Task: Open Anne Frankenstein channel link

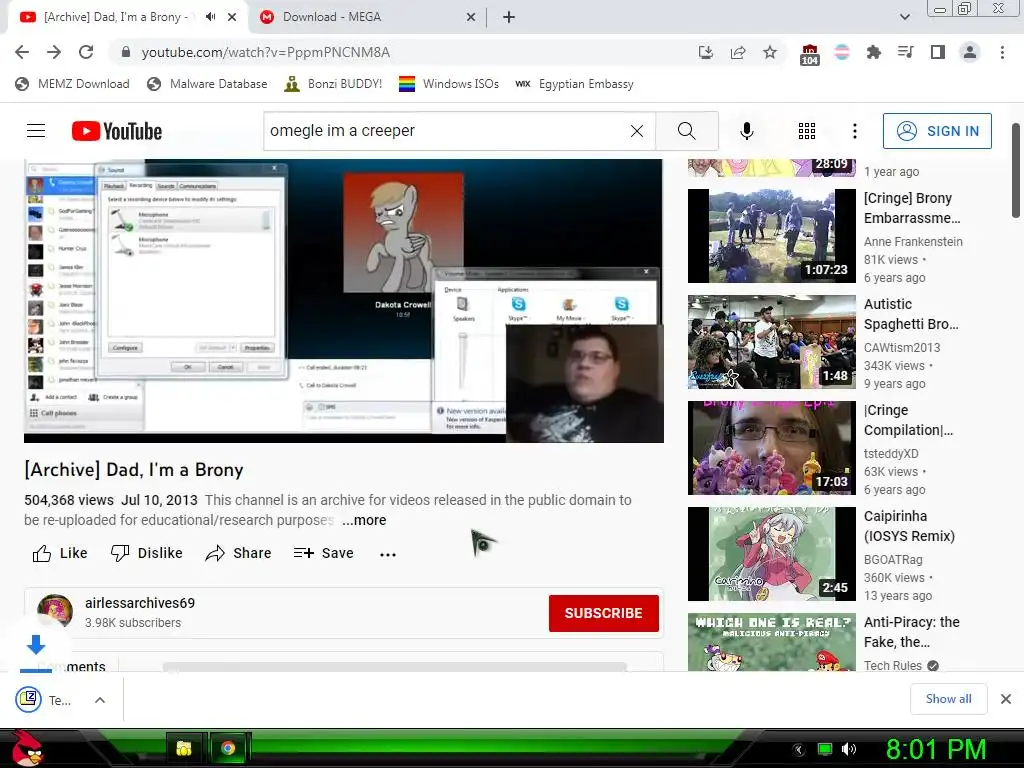Action: tap(913, 242)
